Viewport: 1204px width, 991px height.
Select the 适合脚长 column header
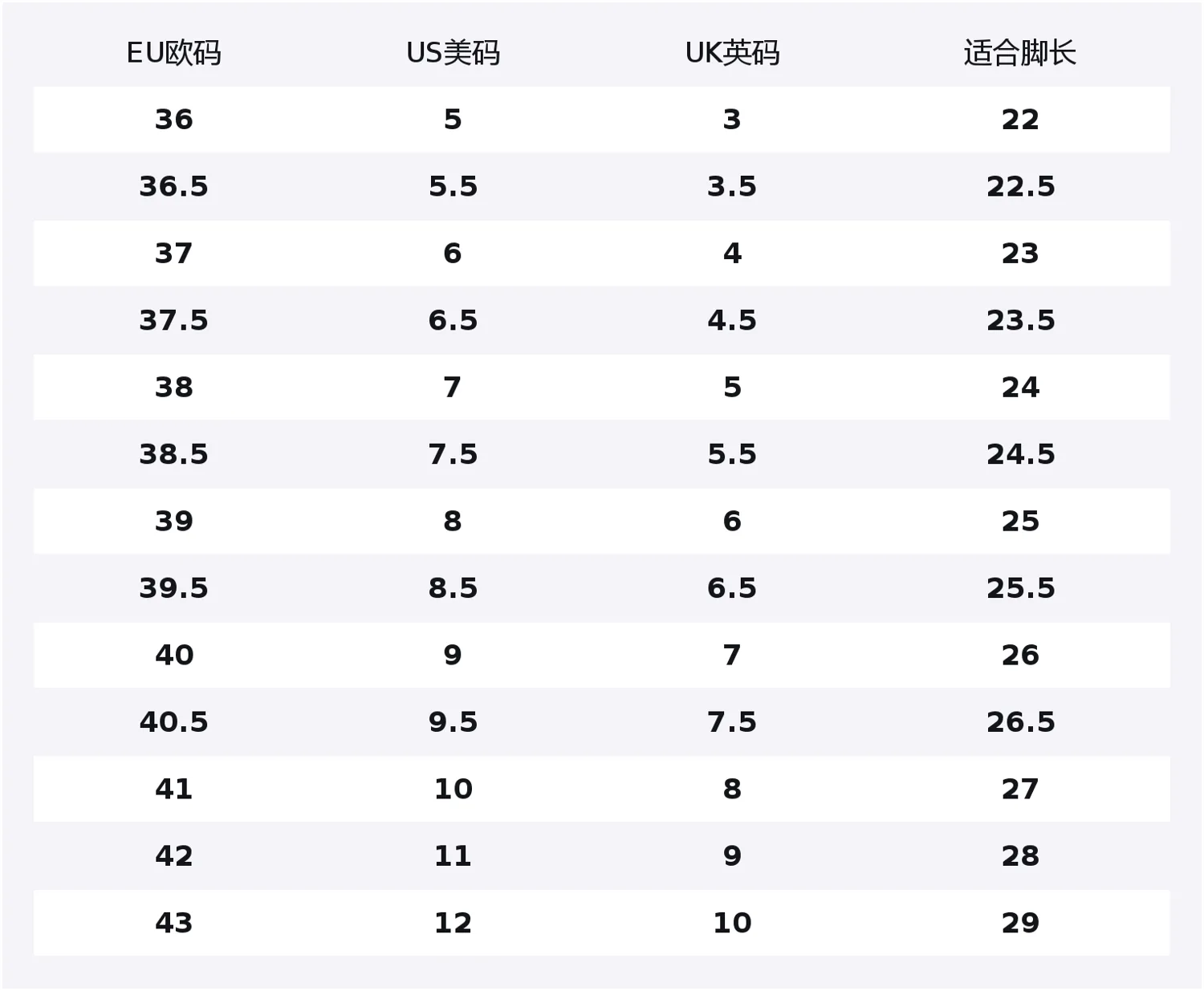[1019, 53]
